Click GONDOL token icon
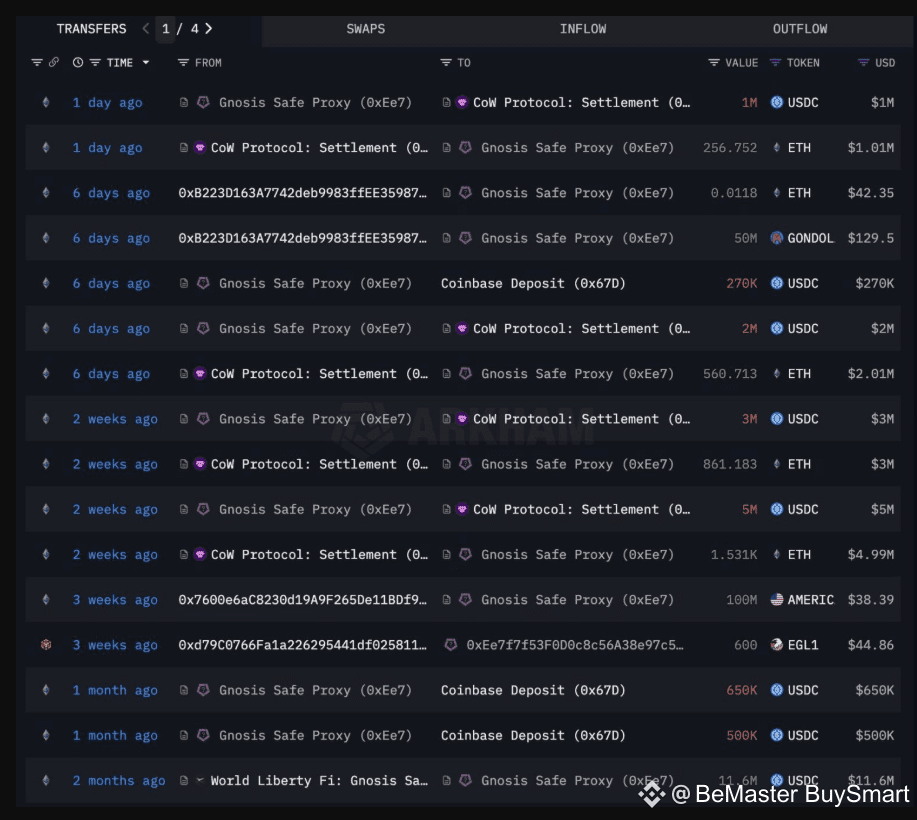Screen dimensions: 917x820 777,238
